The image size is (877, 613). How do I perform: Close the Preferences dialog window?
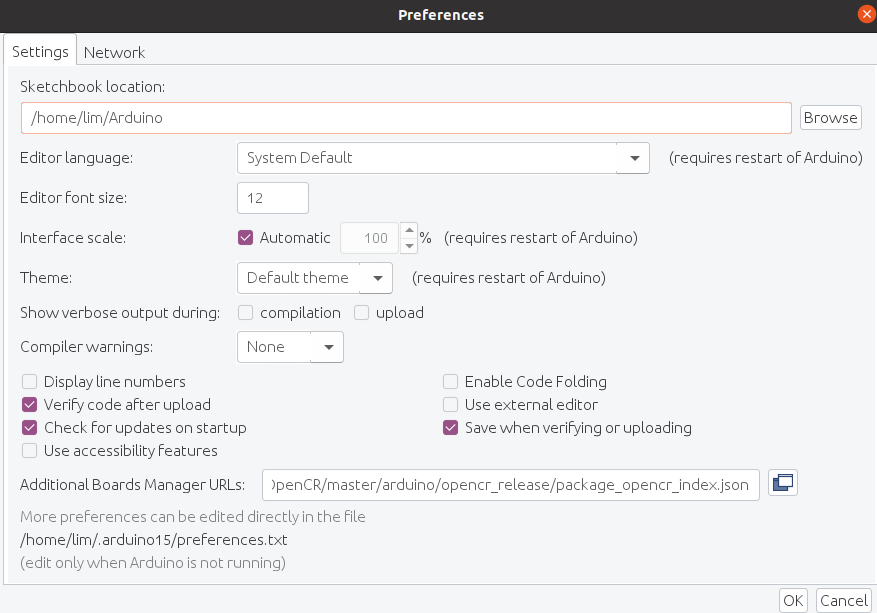(864, 14)
